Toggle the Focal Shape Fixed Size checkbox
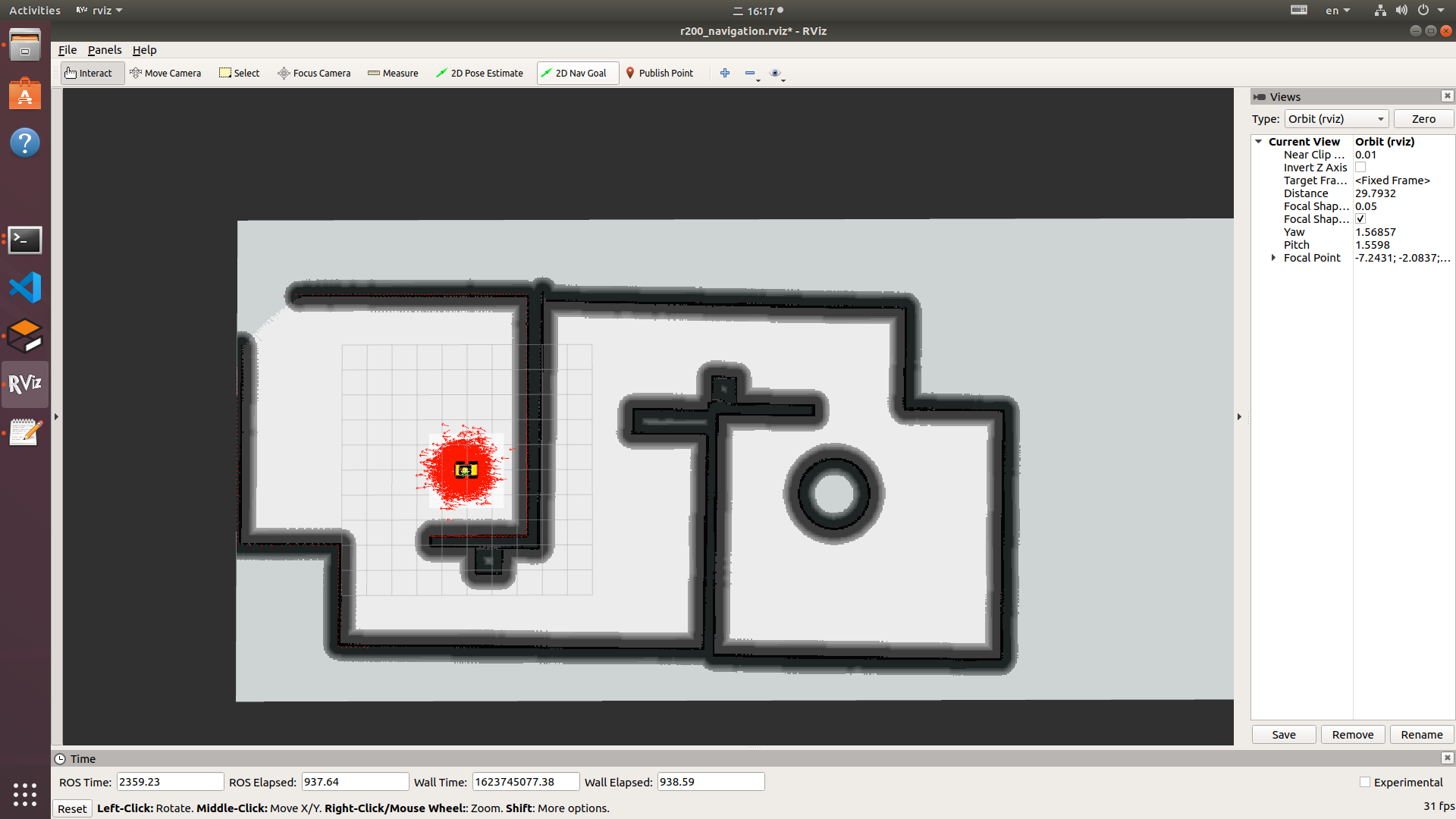 [1360, 218]
